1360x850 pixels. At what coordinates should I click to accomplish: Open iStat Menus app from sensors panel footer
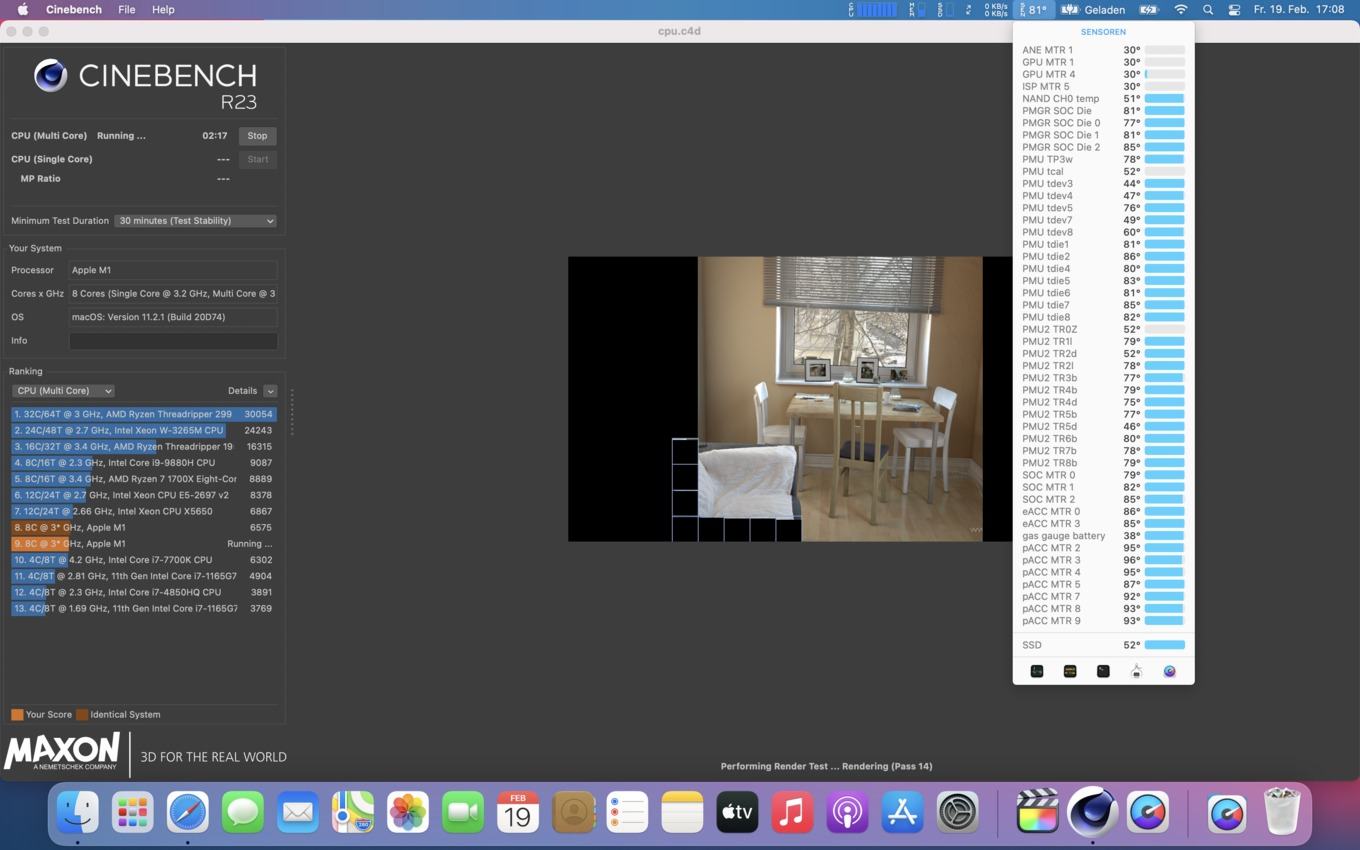coord(1169,671)
